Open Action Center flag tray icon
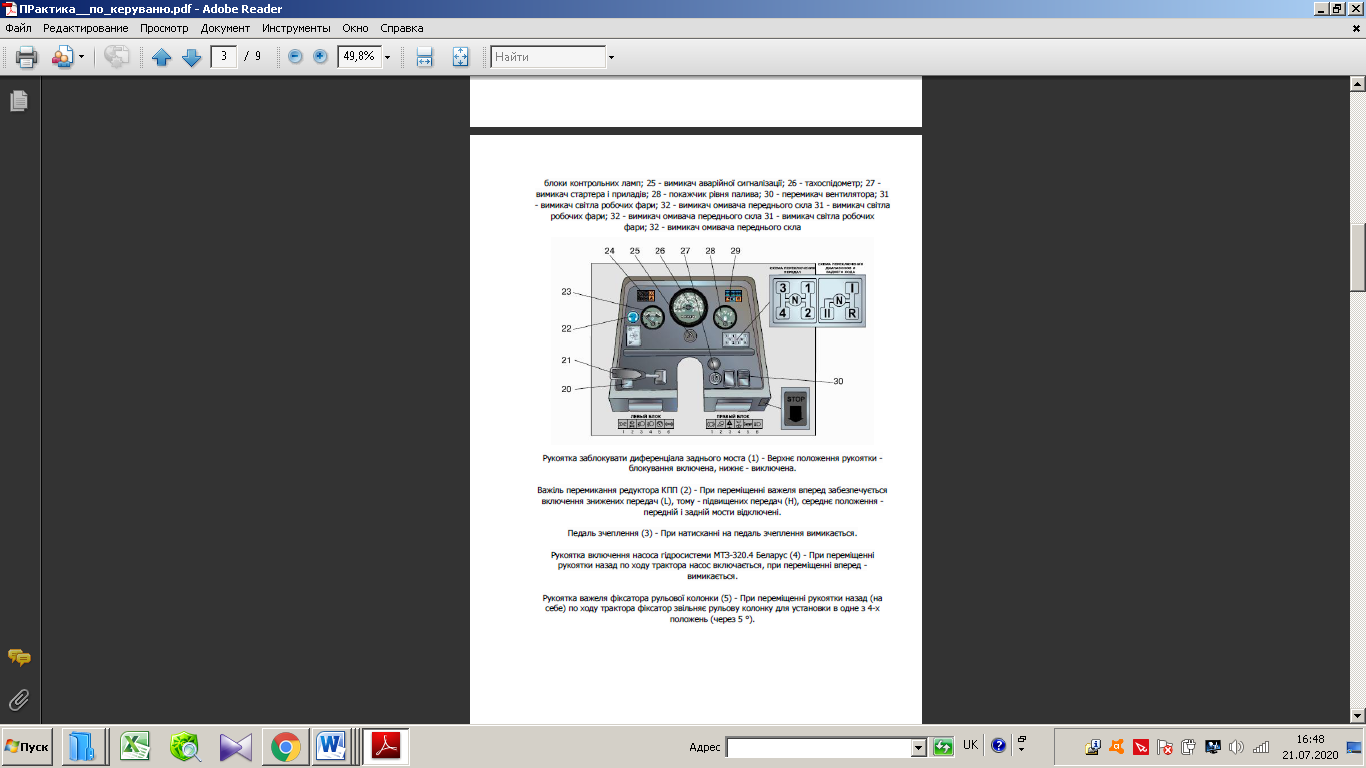This screenshot has height=768, width=1366. 1165,747
